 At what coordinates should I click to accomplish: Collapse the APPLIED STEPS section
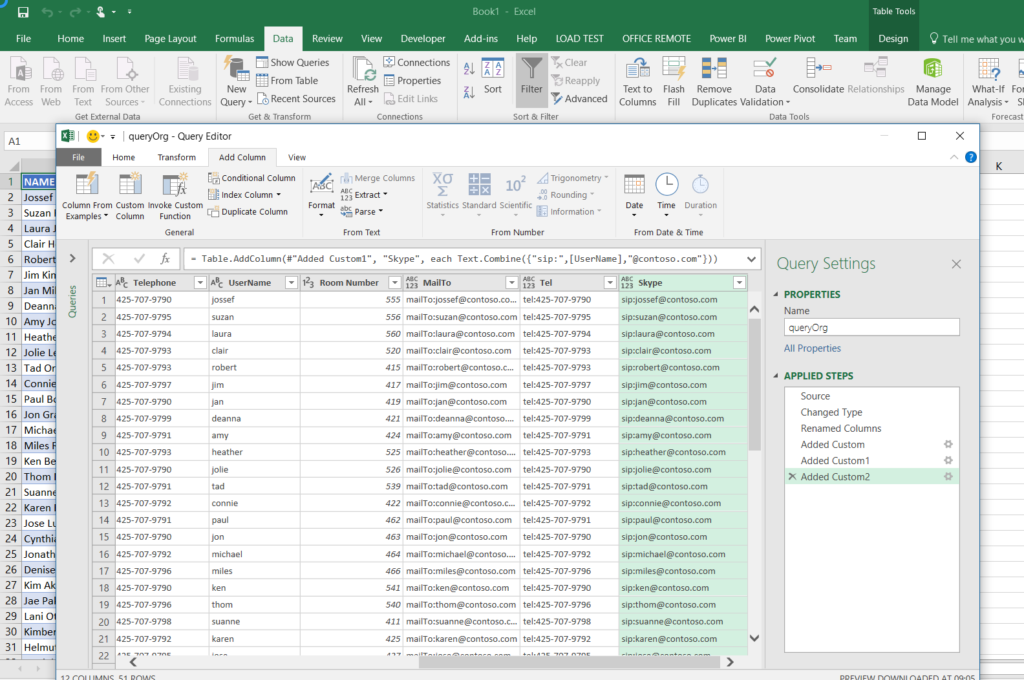pos(776,376)
